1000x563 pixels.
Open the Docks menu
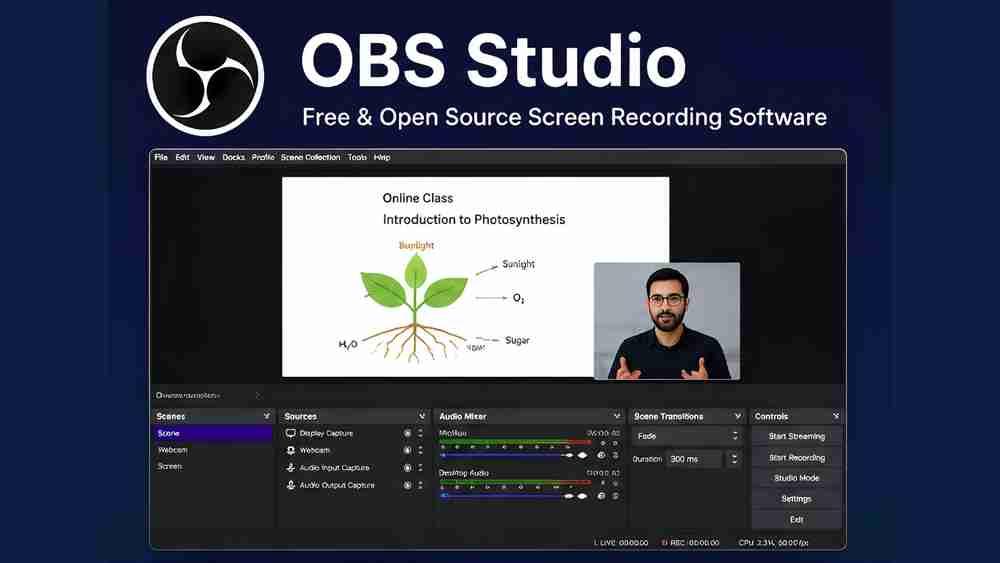pos(233,157)
